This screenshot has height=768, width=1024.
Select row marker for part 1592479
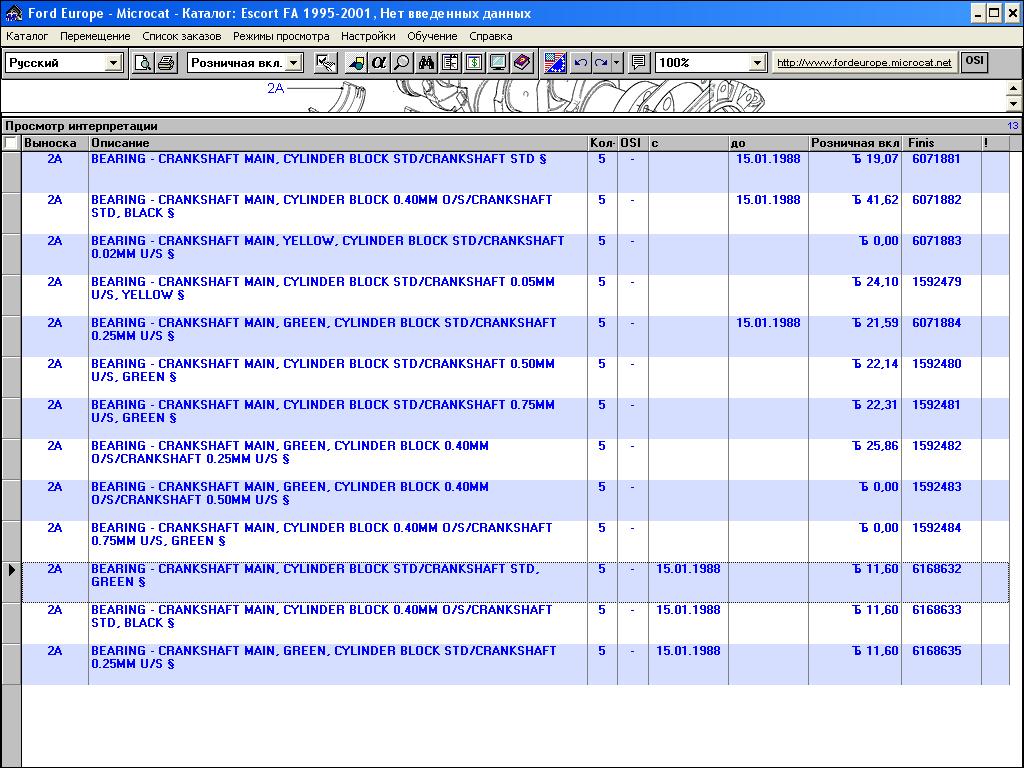[10, 295]
